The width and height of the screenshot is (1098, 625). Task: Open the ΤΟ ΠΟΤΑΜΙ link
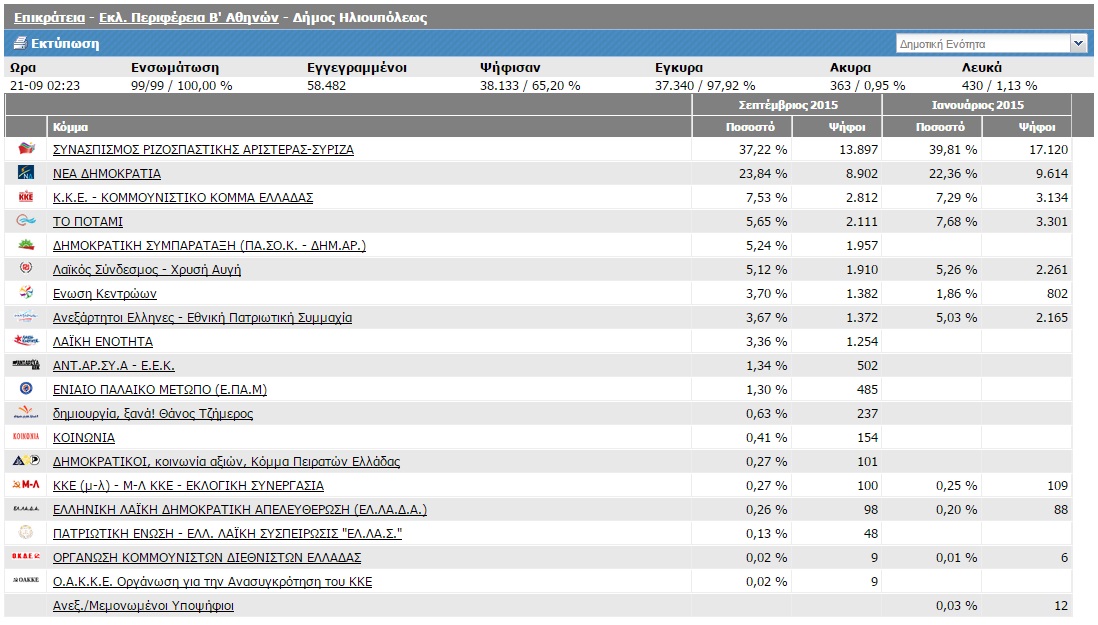point(88,221)
